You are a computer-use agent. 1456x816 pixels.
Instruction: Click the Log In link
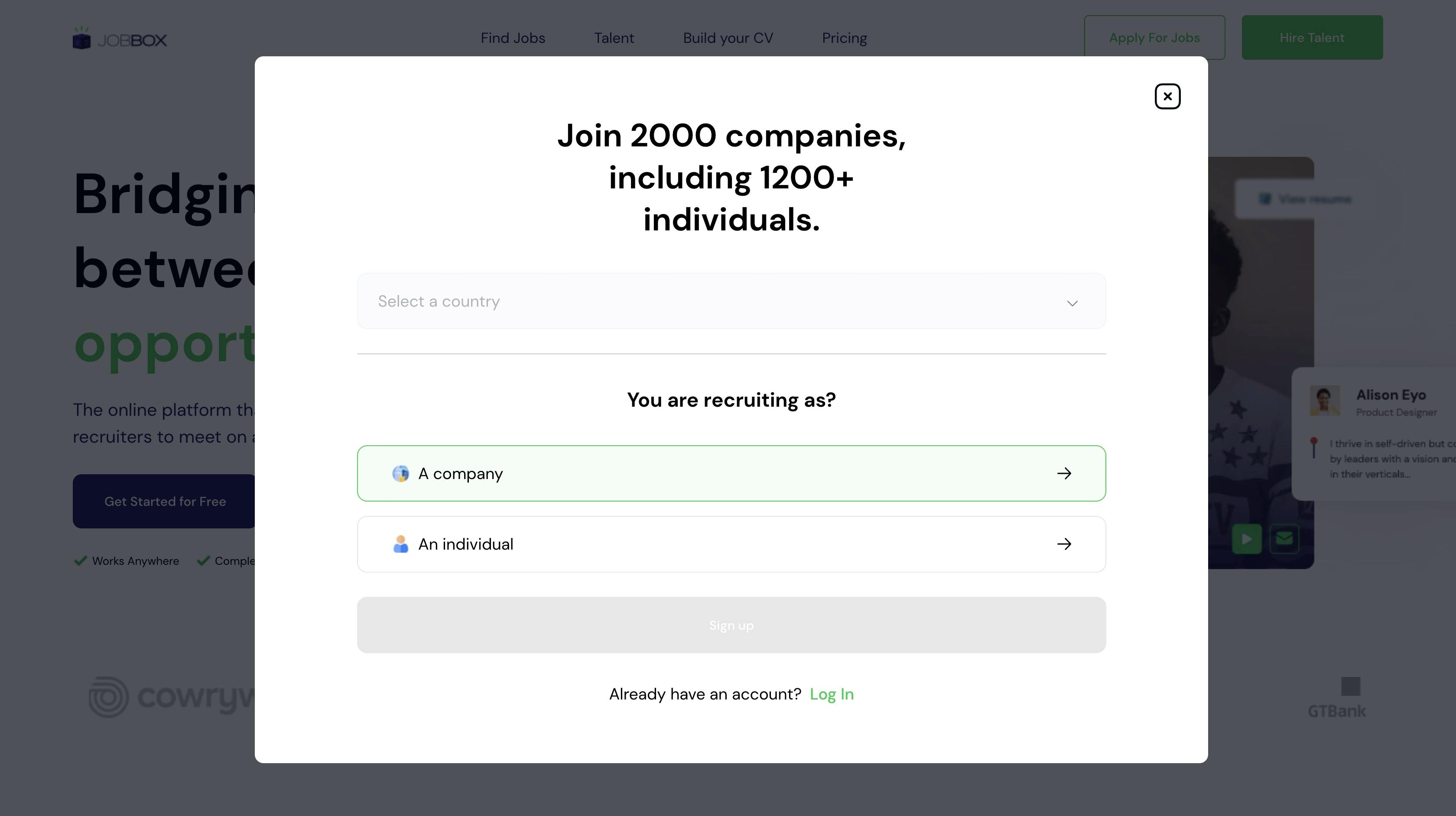coord(832,694)
